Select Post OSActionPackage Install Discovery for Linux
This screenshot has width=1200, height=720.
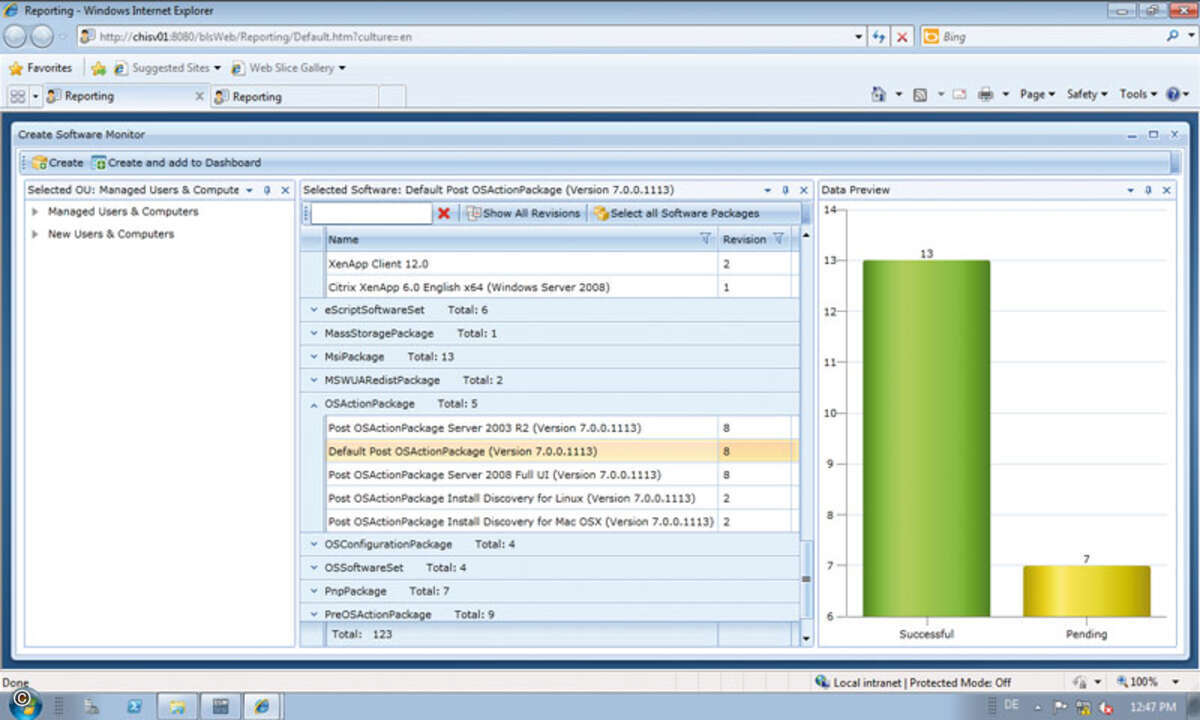click(x=563, y=498)
